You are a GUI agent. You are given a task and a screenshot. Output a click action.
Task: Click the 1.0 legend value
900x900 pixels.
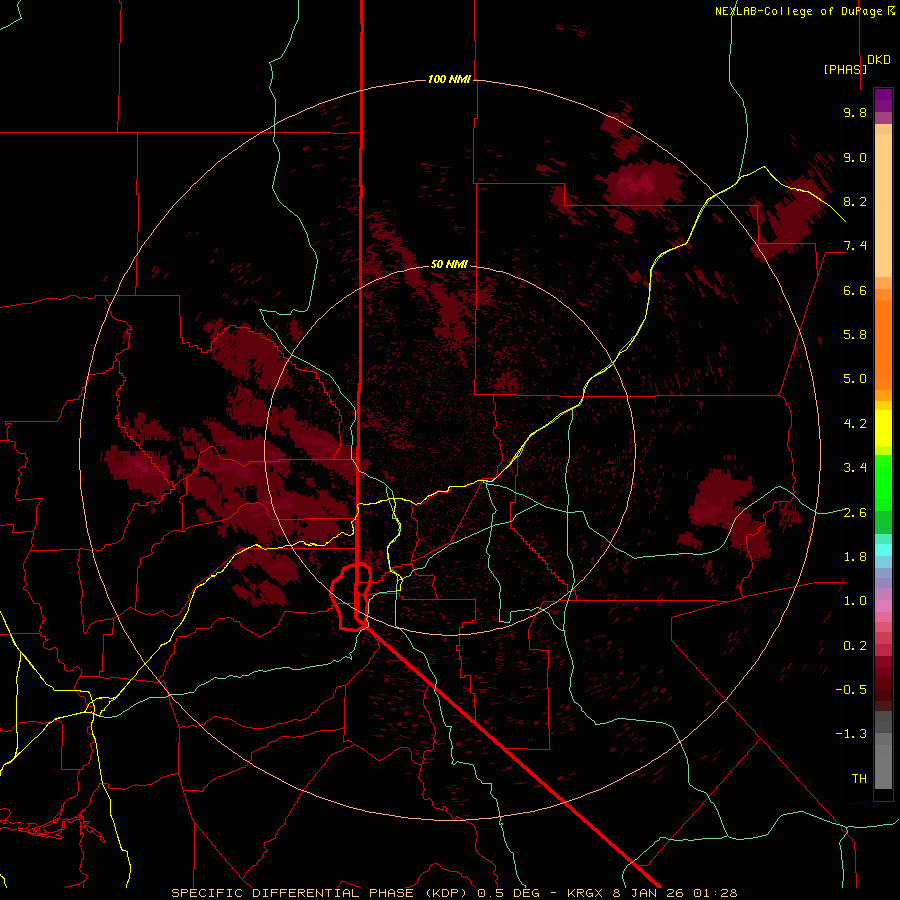pyautogui.click(x=855, y=601)
